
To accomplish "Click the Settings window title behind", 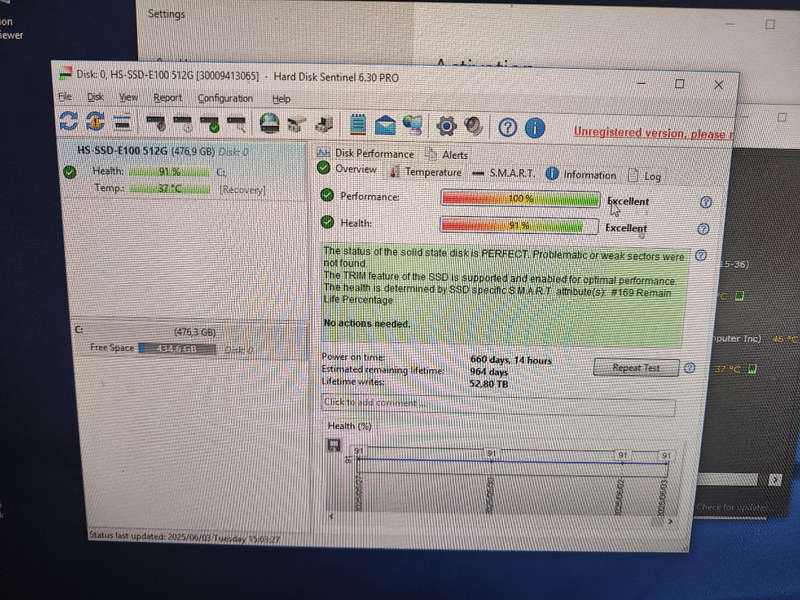I will coord(166,14).
